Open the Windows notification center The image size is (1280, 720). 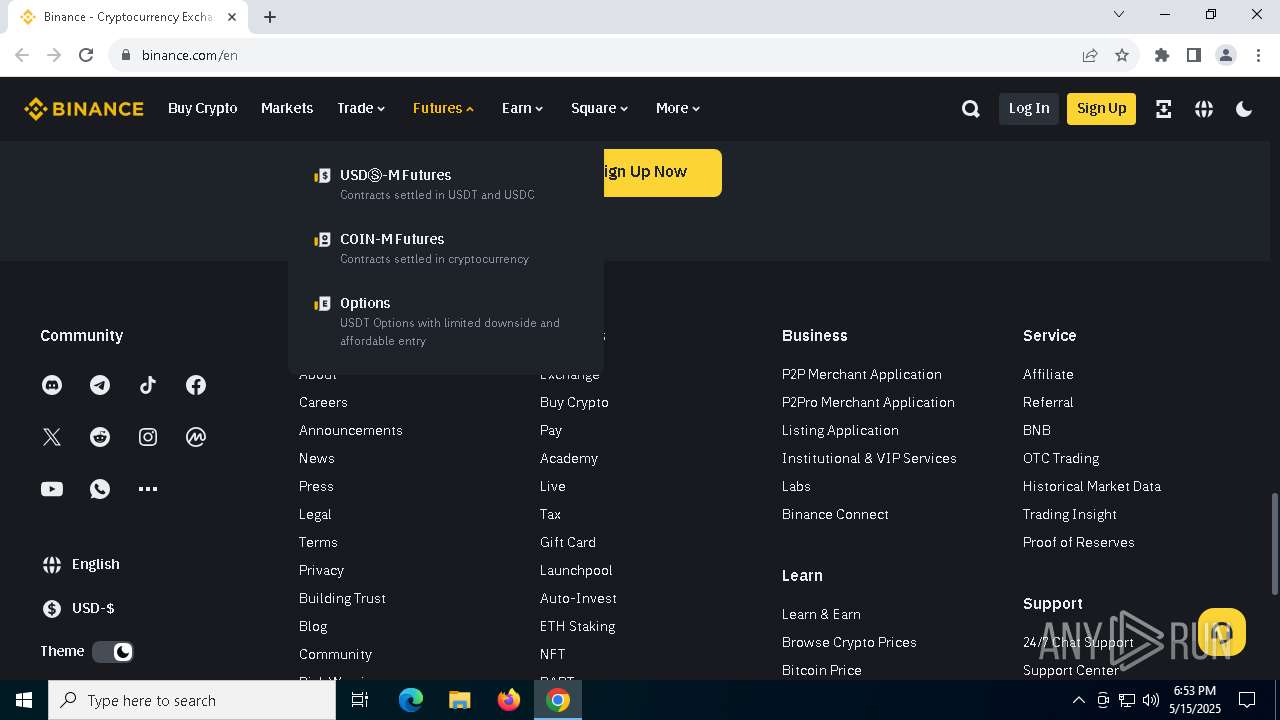1247,700
